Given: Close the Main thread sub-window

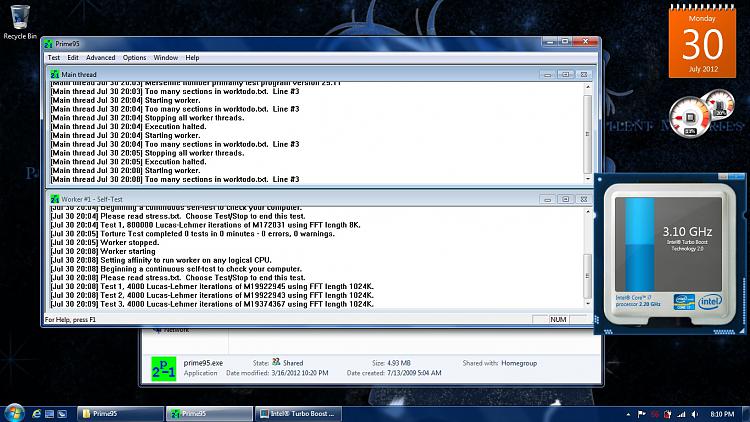Looking at the screenshot, I should point(584,75).
